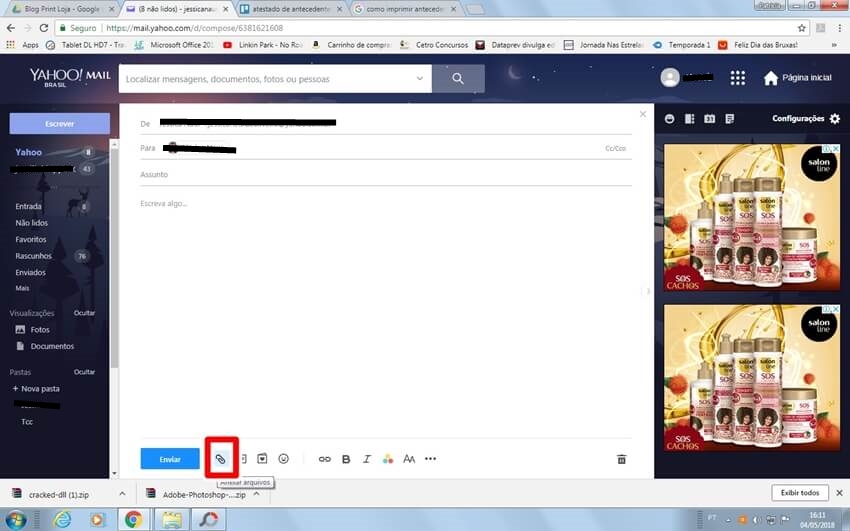Open the Yahoo apps grid
The image size is (850, 531).
738,78
